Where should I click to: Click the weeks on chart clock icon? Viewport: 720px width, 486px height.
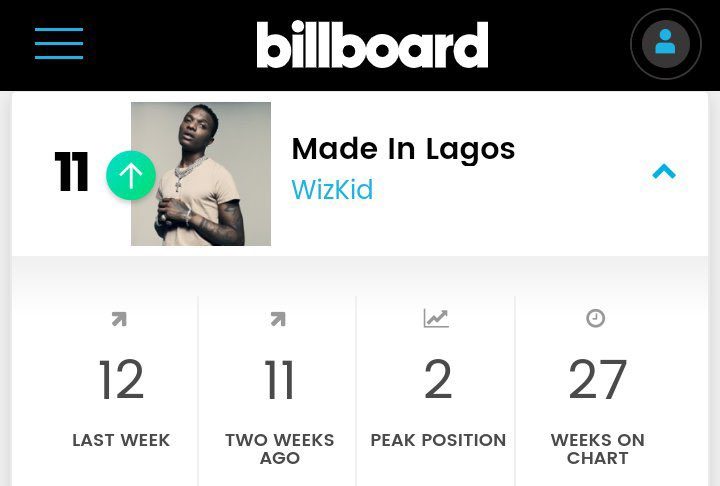(596, 319)
